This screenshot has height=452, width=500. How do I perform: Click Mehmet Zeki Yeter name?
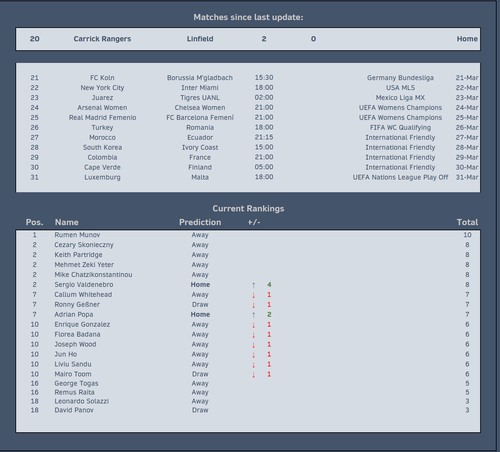point(84,265)
